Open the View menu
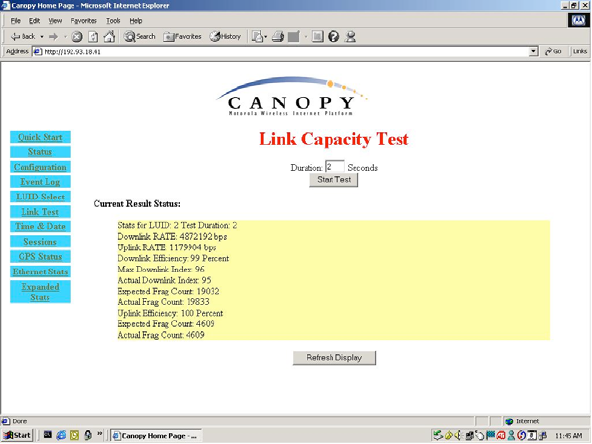 pos(55,21)
